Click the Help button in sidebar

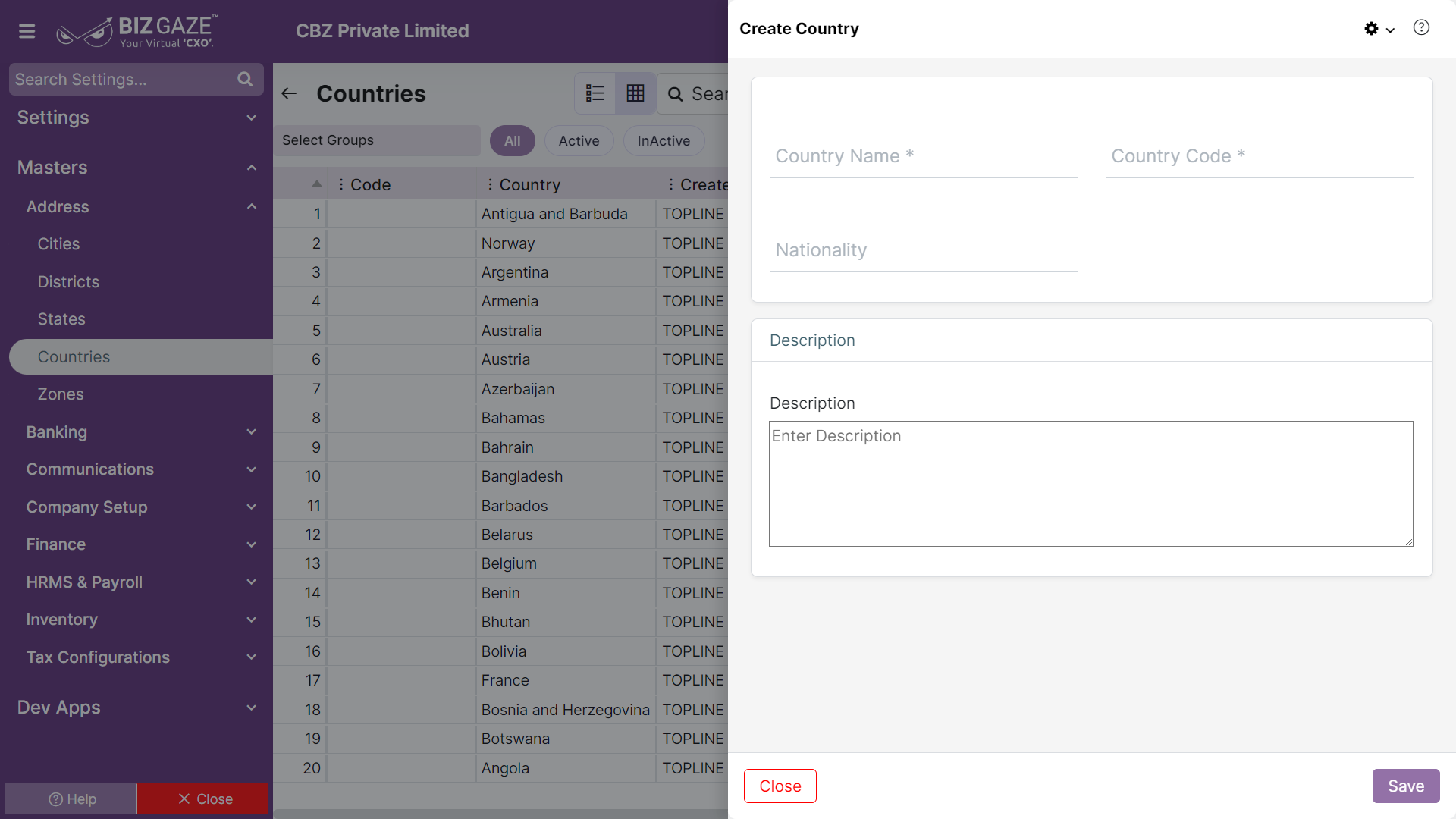pos(71,799)
